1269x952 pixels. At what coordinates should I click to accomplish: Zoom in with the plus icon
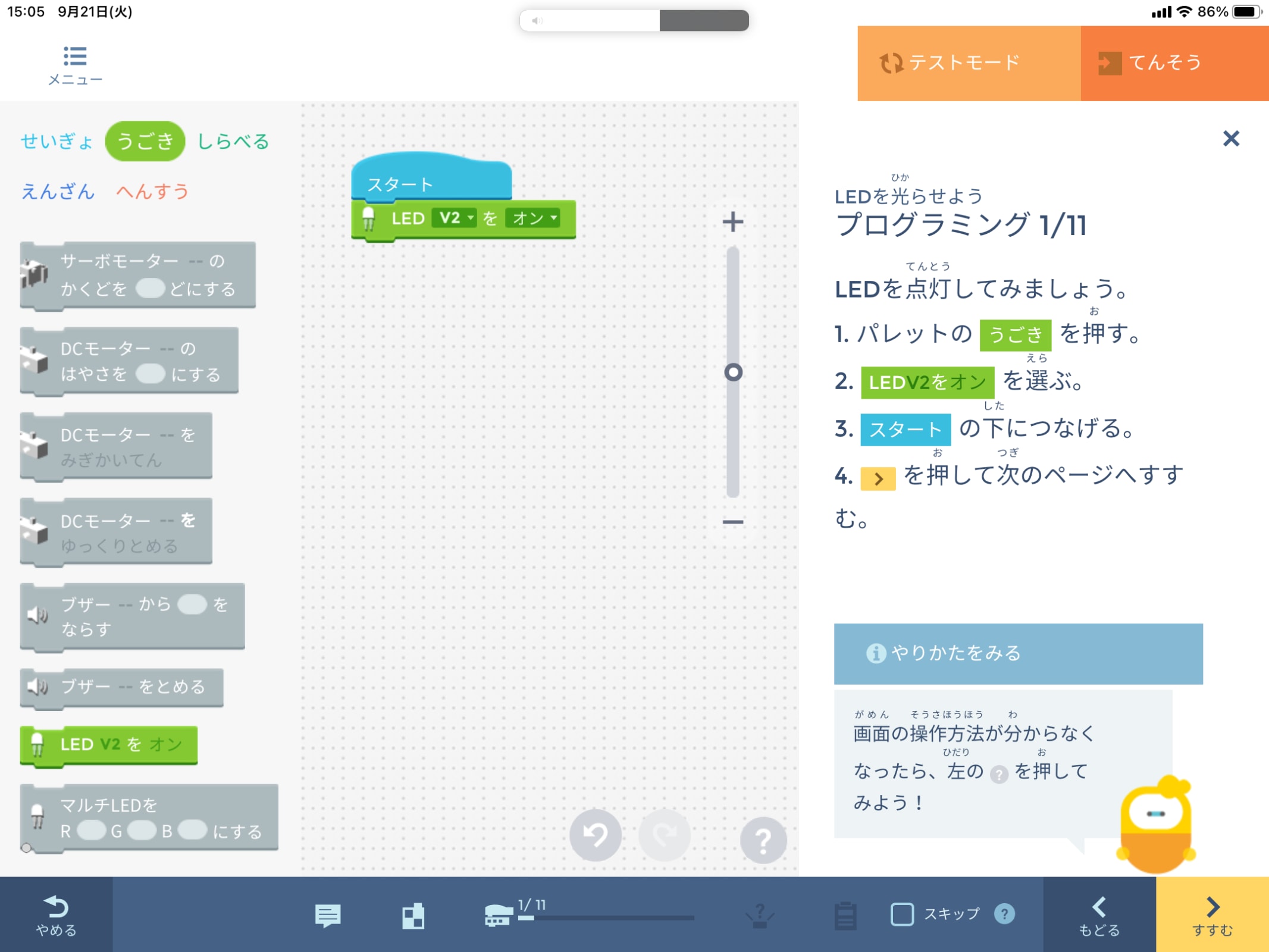point(732,222)
